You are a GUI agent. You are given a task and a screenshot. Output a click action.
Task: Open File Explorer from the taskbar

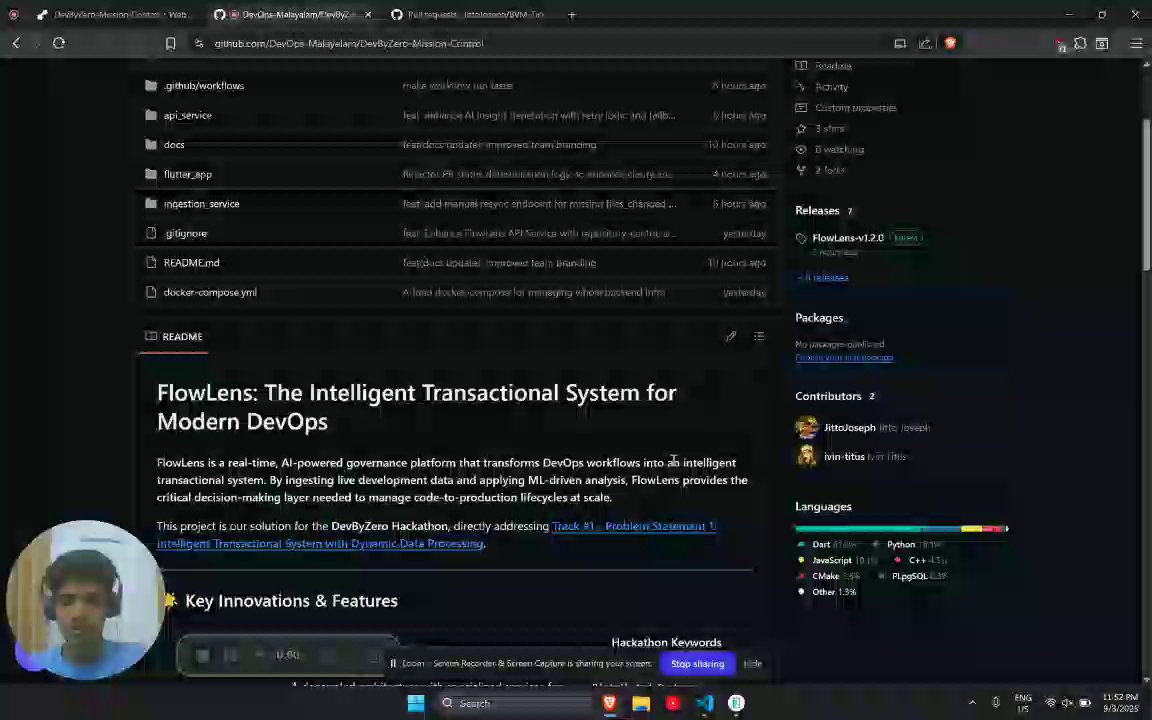coord(641,703)
